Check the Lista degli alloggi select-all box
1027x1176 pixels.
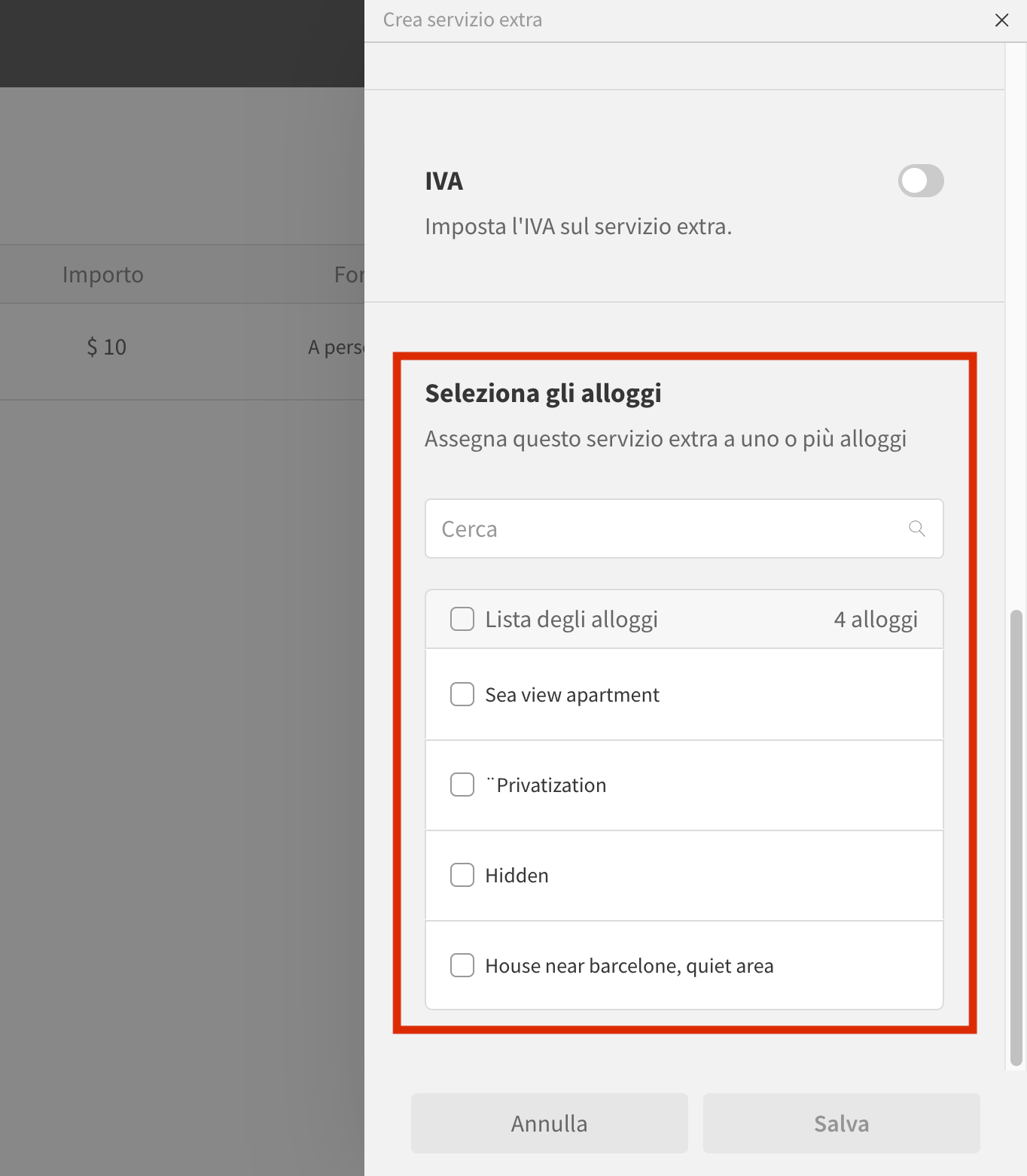point(462,619)
